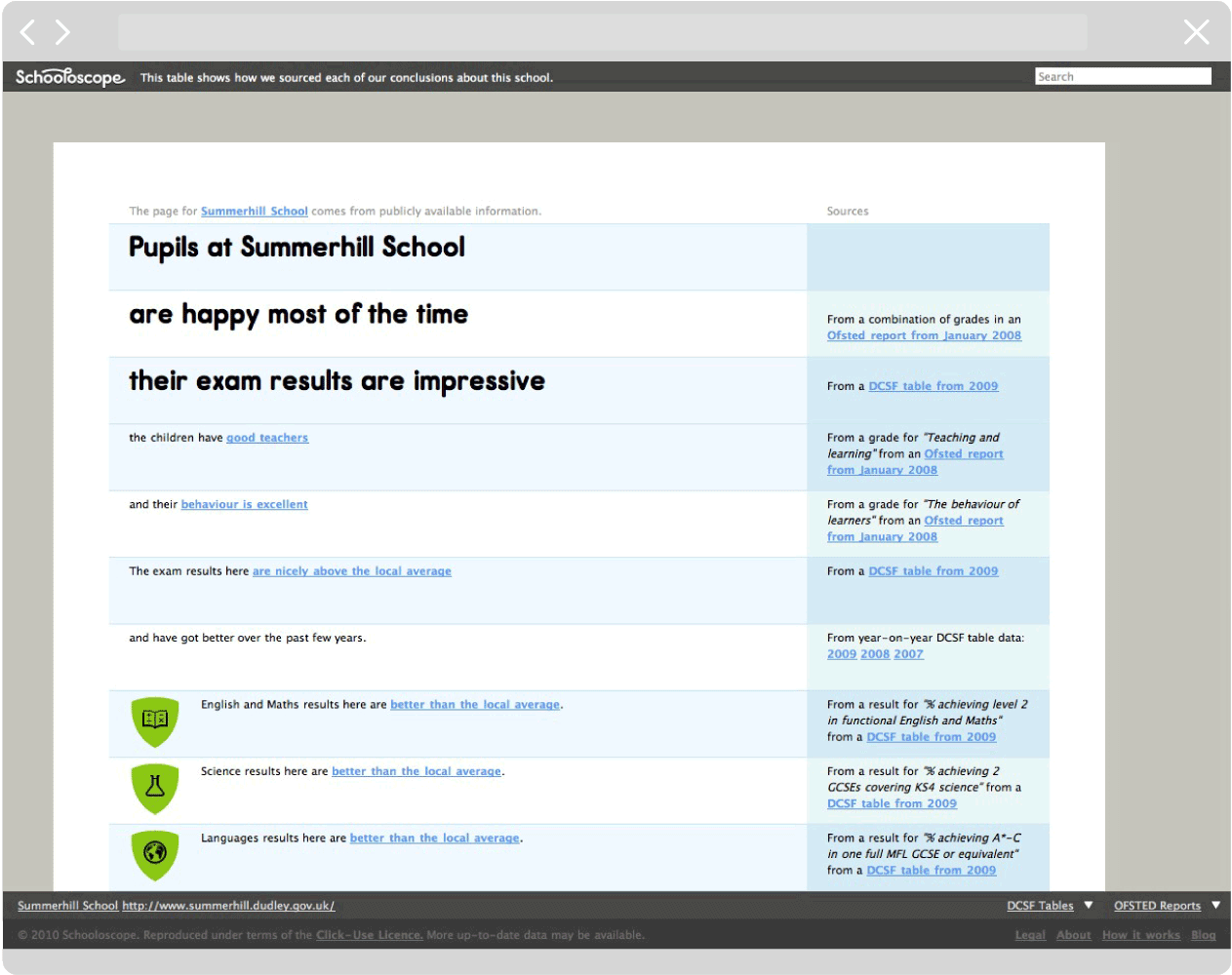Open the Summerhill School link in intro text
Screen dimensions: 1232x975
click(255, 211)
